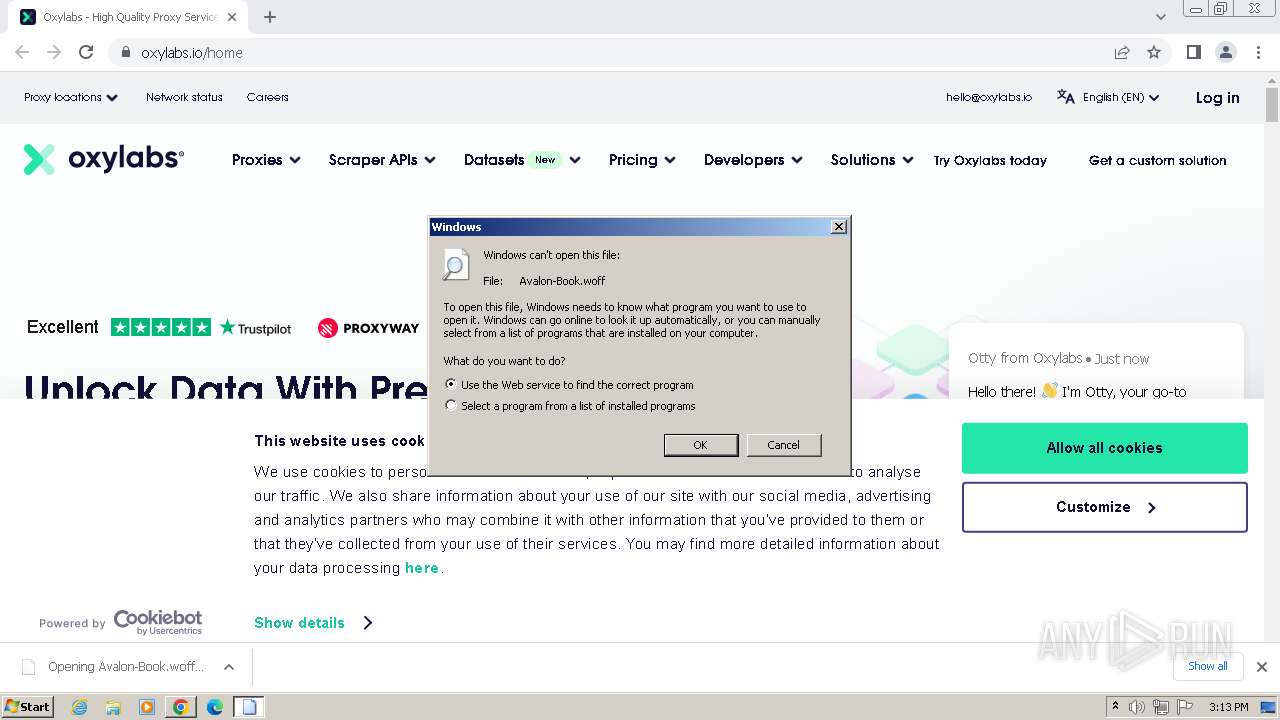
Task: Open Network status link
Action: tap(184, 97)
